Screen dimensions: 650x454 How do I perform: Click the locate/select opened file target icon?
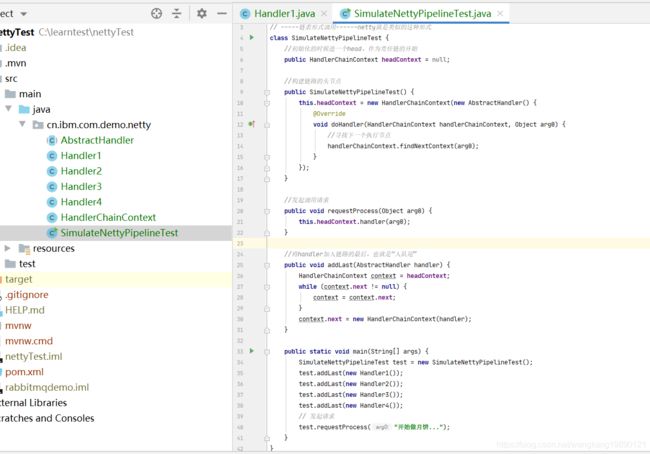(156, 14)
